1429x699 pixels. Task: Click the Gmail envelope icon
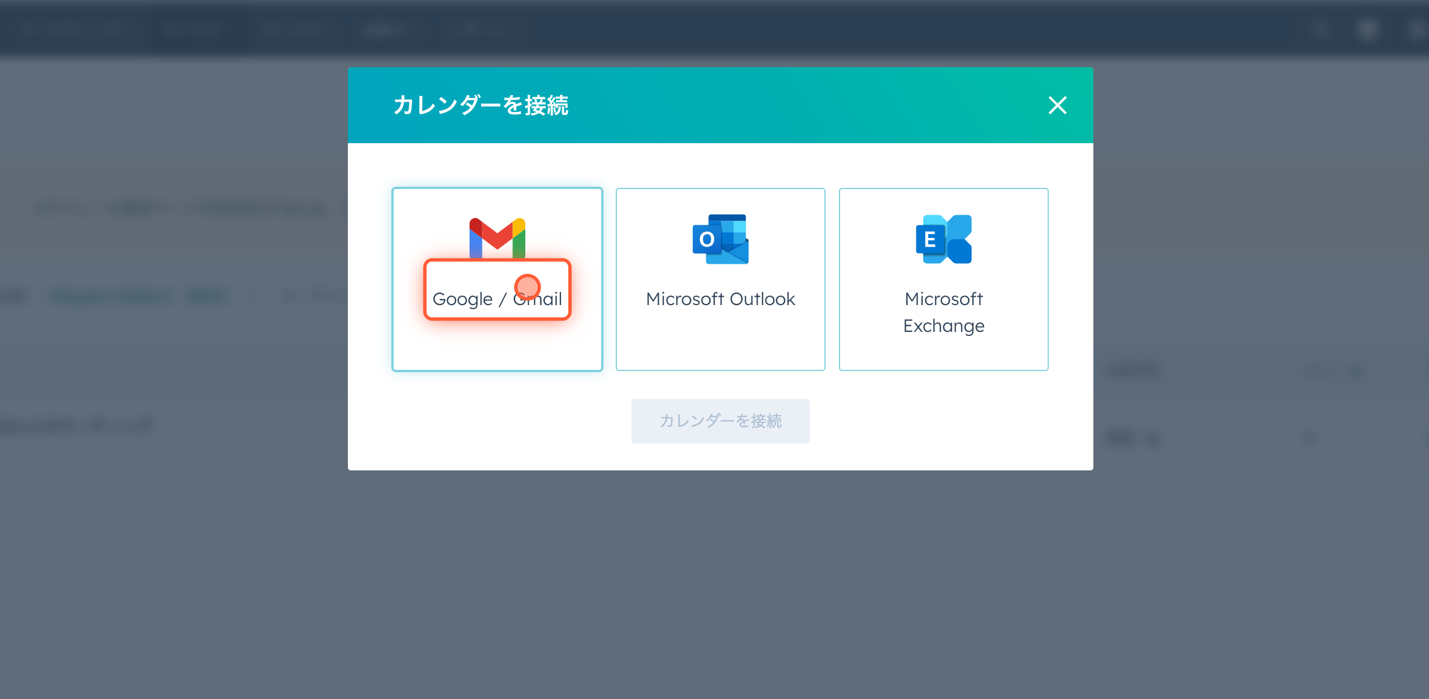coord(497,238)
